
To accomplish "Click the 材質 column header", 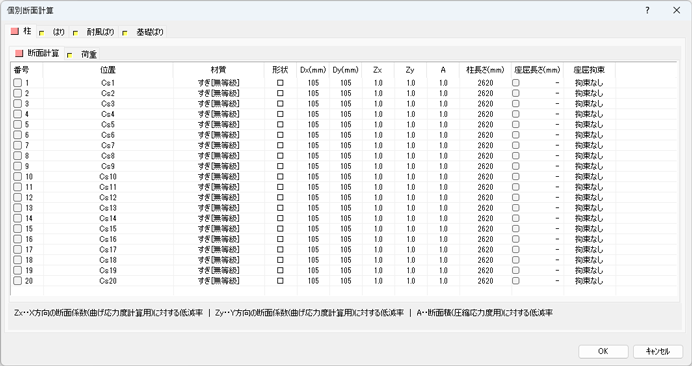I will point(218,70).
